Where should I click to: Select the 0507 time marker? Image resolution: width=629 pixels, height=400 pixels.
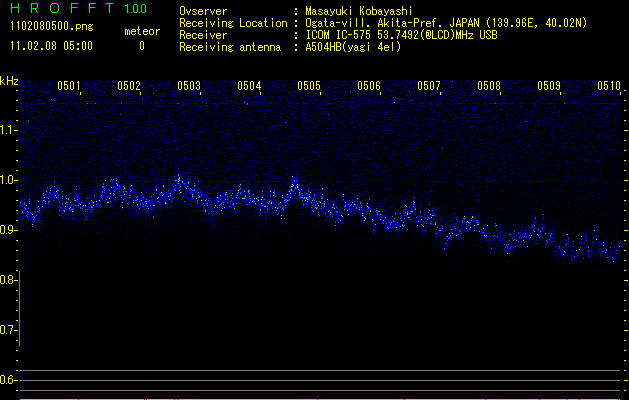point(429,86)
